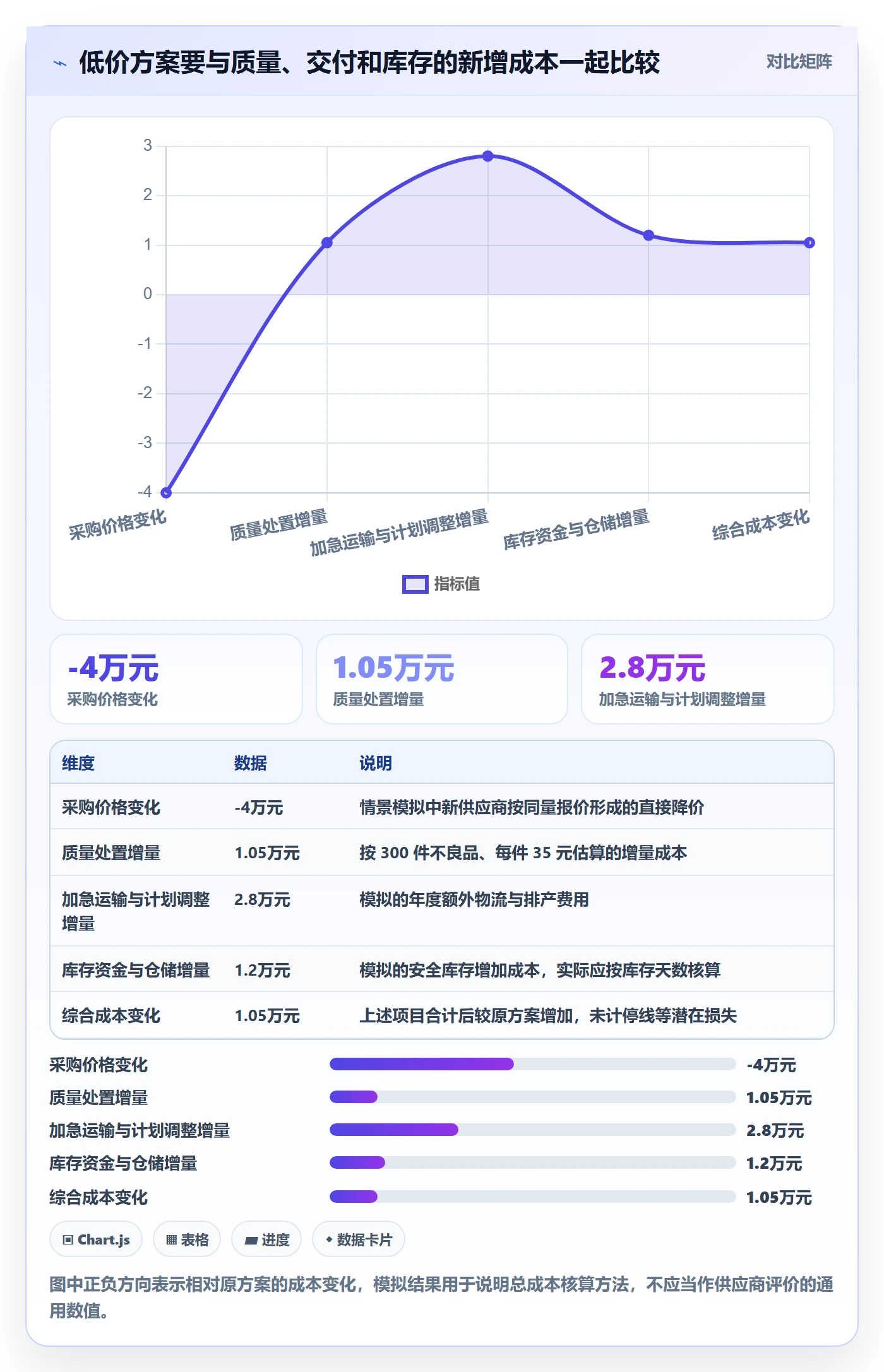
Task: Toggle the 指标值 legend color box
Action: tap(415, 584)
